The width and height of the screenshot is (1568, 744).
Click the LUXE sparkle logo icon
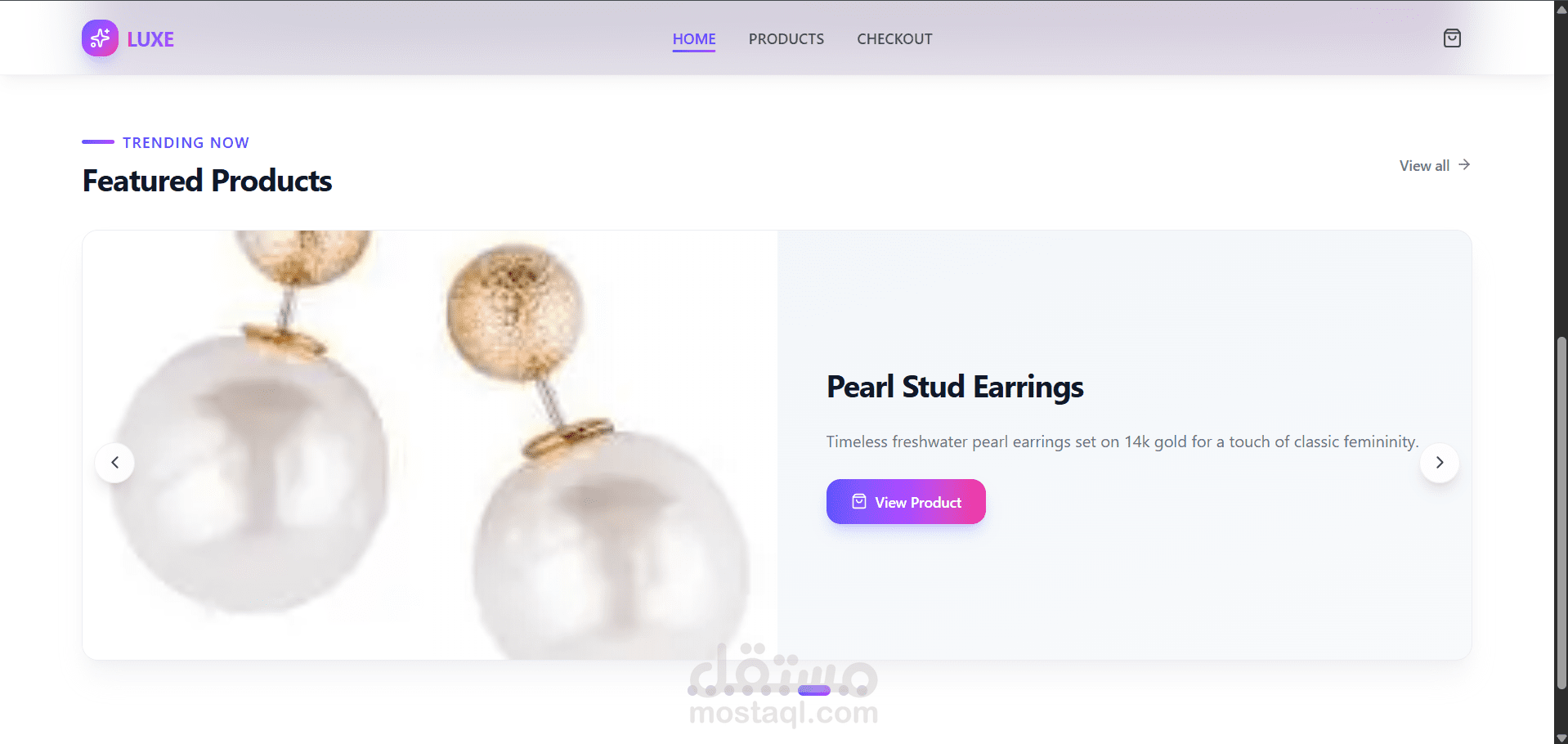tap(100, 38)
